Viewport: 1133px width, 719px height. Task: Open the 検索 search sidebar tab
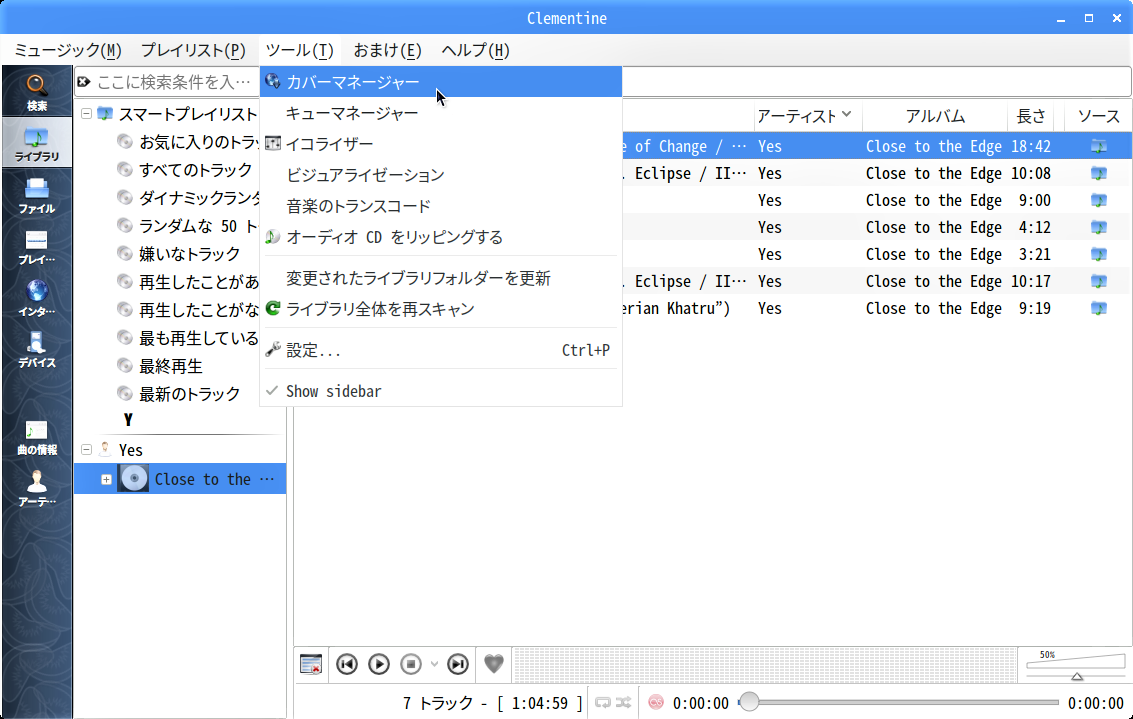click(x=37, y=92)
